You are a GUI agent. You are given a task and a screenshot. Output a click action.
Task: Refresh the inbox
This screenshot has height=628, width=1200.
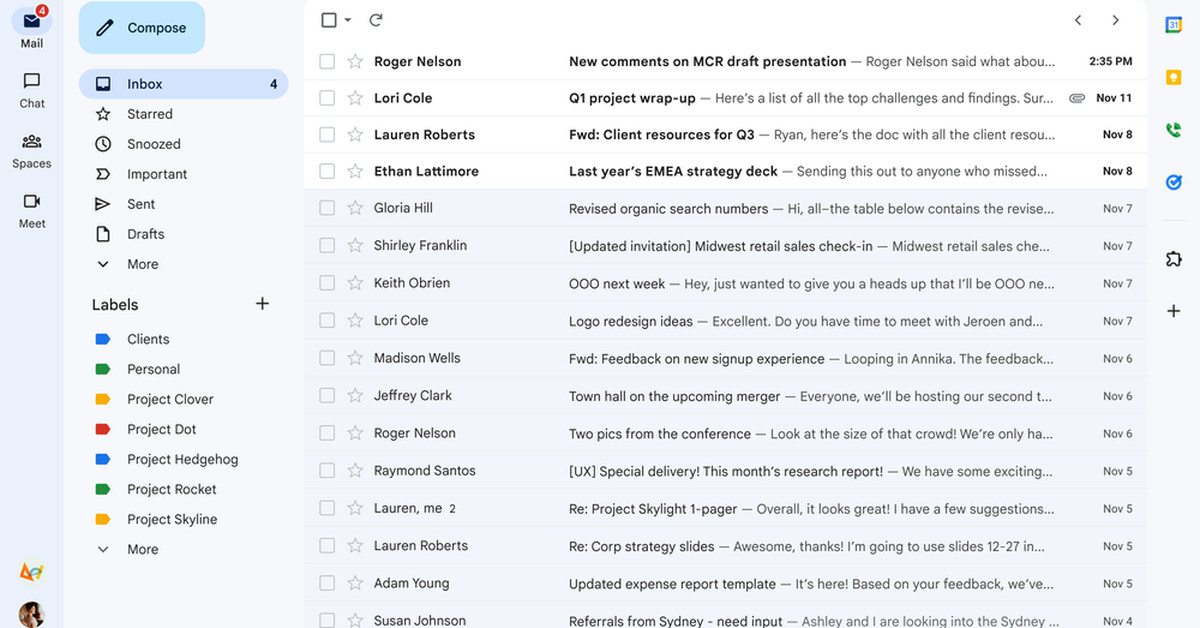click(x=374, y=19)
